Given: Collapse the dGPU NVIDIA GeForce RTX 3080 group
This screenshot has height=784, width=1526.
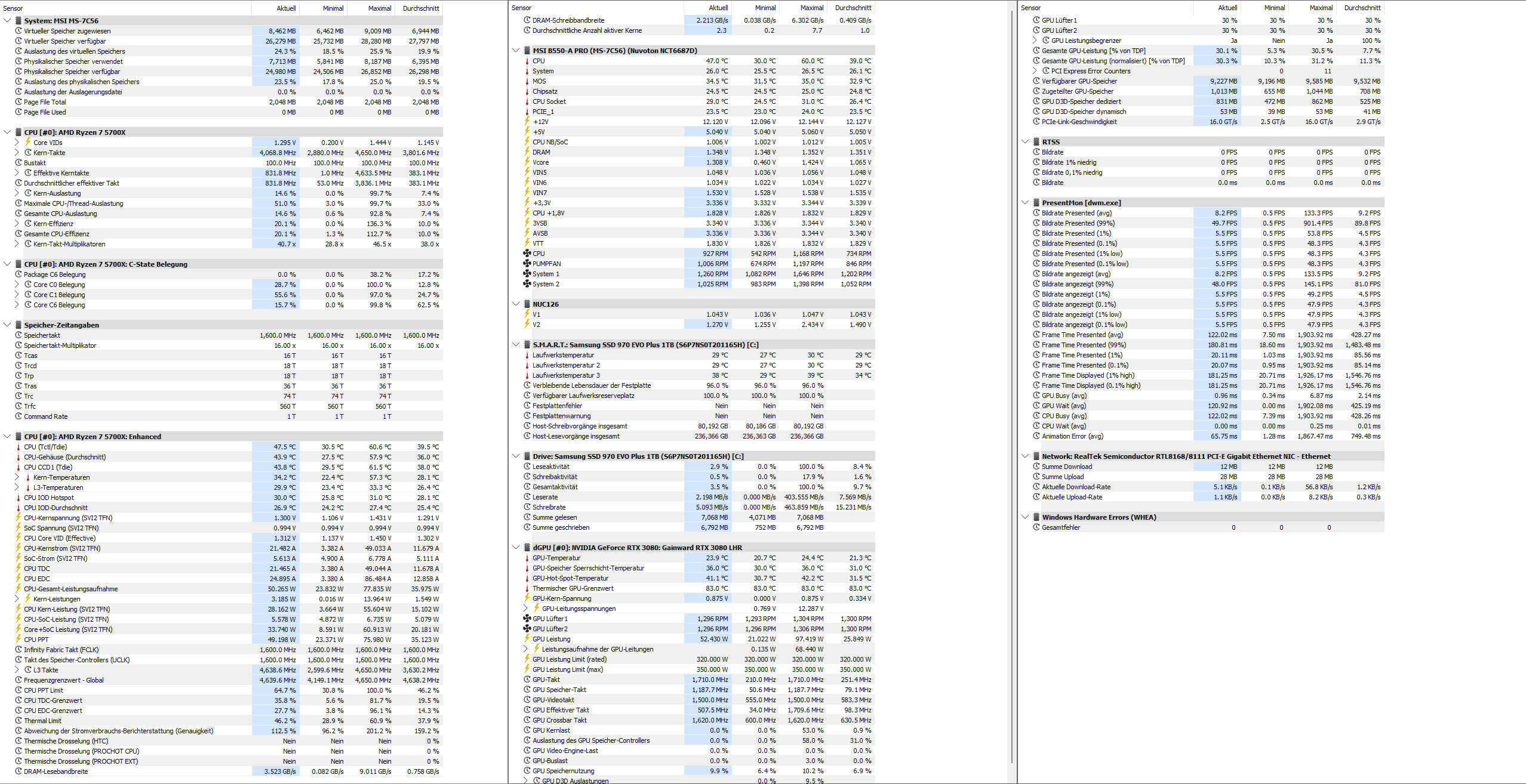Looking at the screenshot, I should coord(516,548).
